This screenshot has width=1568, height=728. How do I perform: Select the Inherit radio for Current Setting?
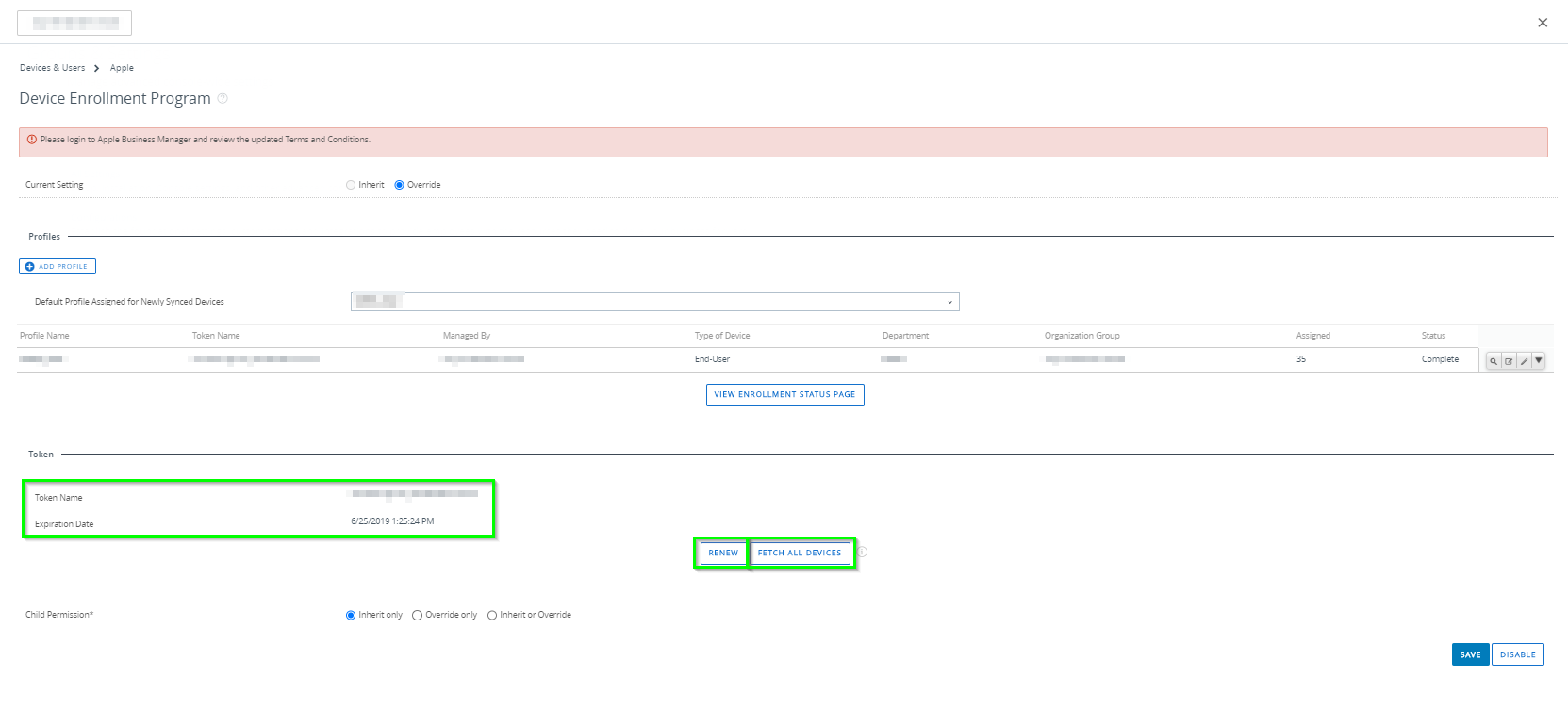click(x=351, y=185)
